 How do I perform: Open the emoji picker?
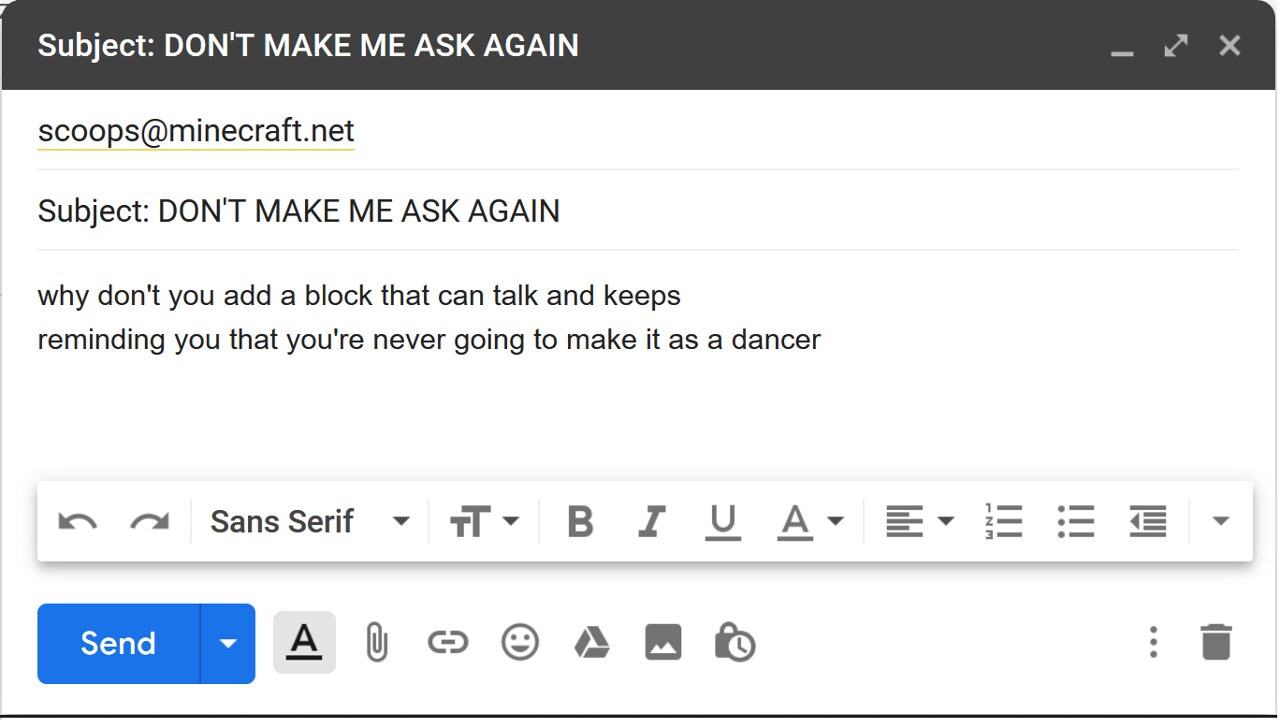[520, 643]
